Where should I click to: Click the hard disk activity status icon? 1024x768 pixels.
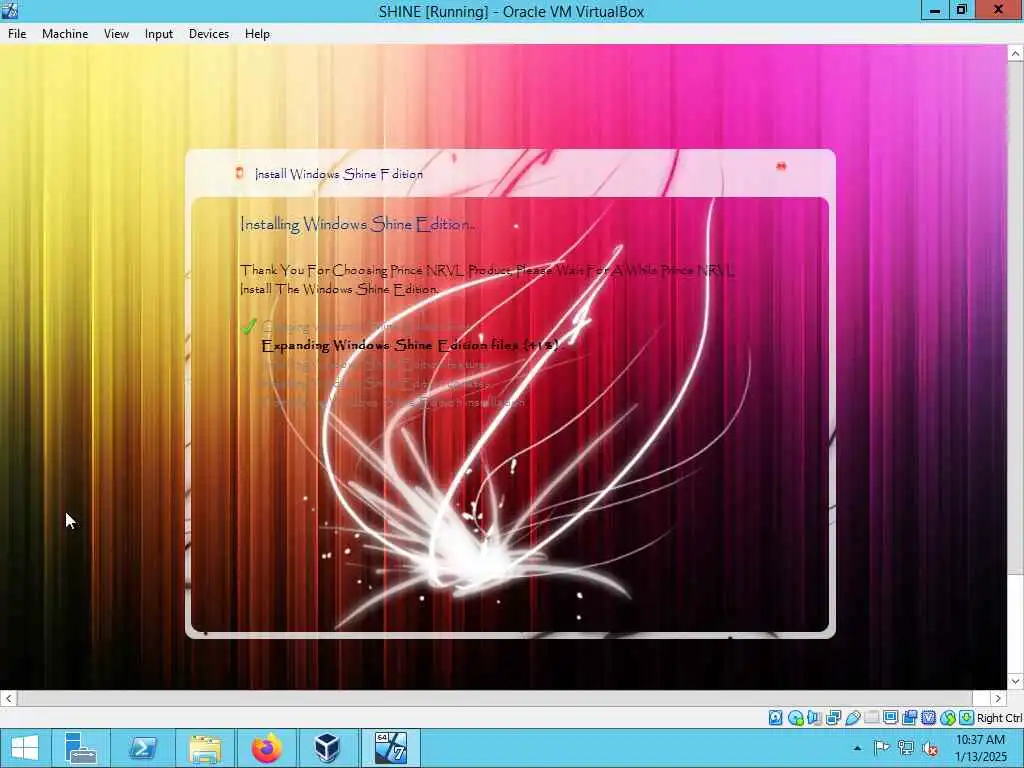(x=776, y=718)
